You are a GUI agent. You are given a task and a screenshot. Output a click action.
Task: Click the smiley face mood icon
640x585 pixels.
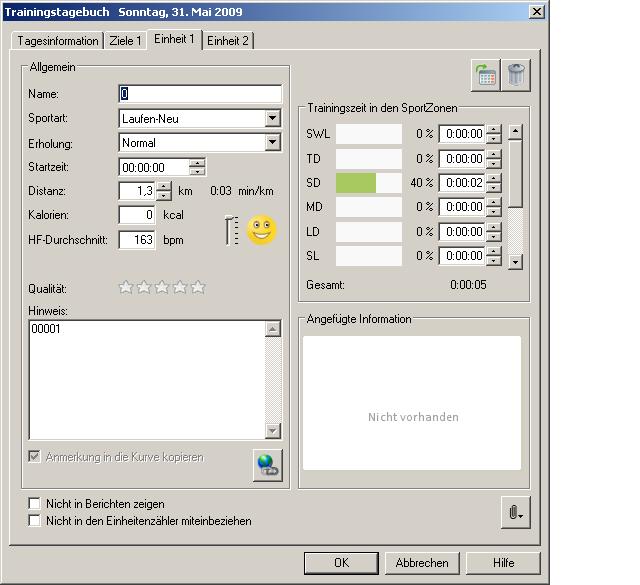[261, 231]
